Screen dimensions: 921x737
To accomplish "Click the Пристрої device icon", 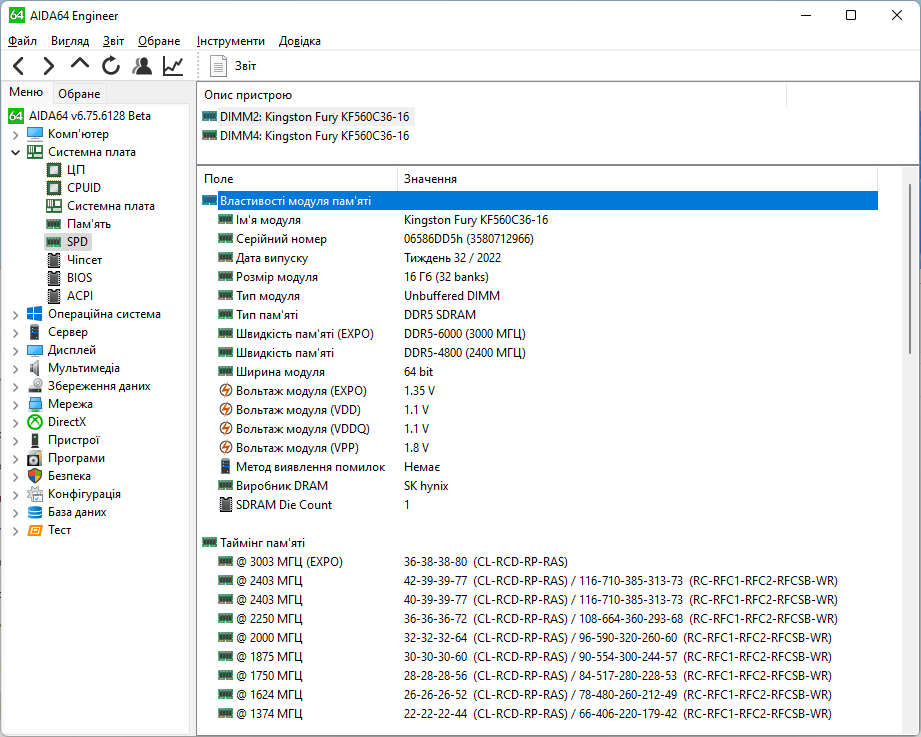I will coord(35,440).
